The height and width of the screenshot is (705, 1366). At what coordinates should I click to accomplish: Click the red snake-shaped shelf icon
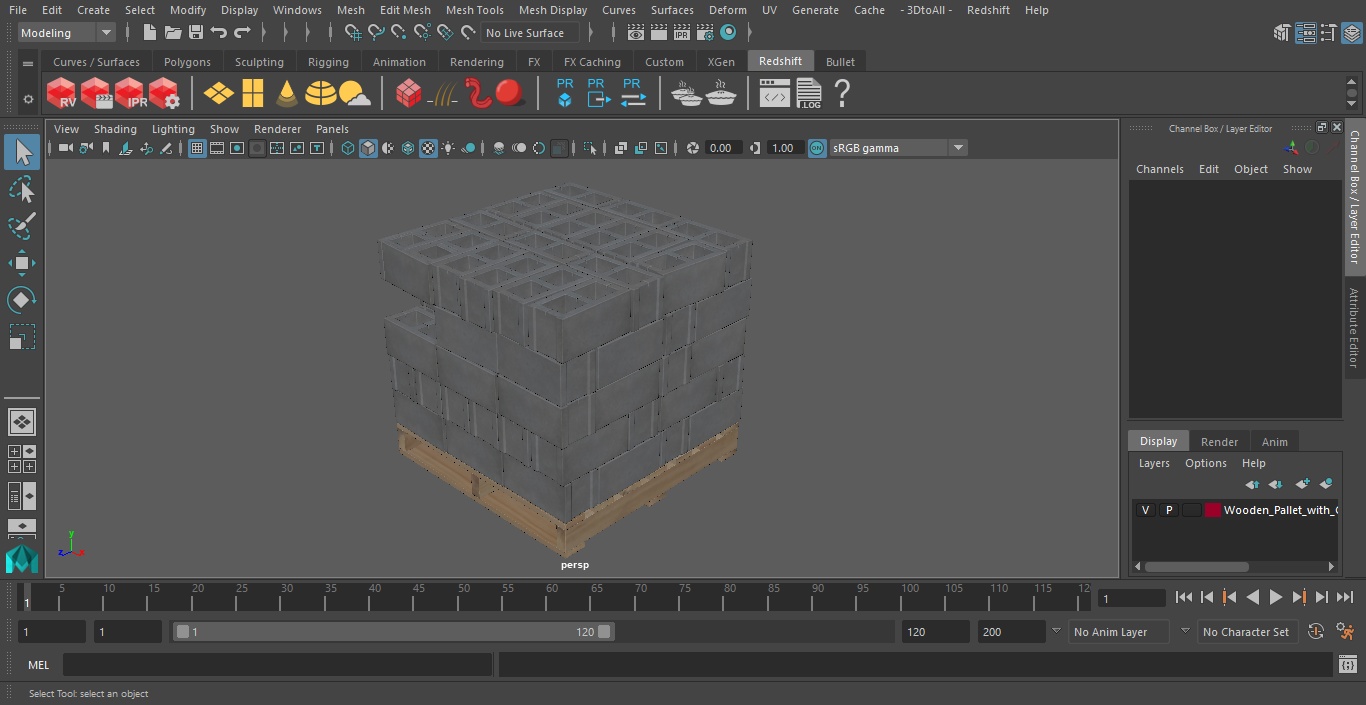coord(479,93)
